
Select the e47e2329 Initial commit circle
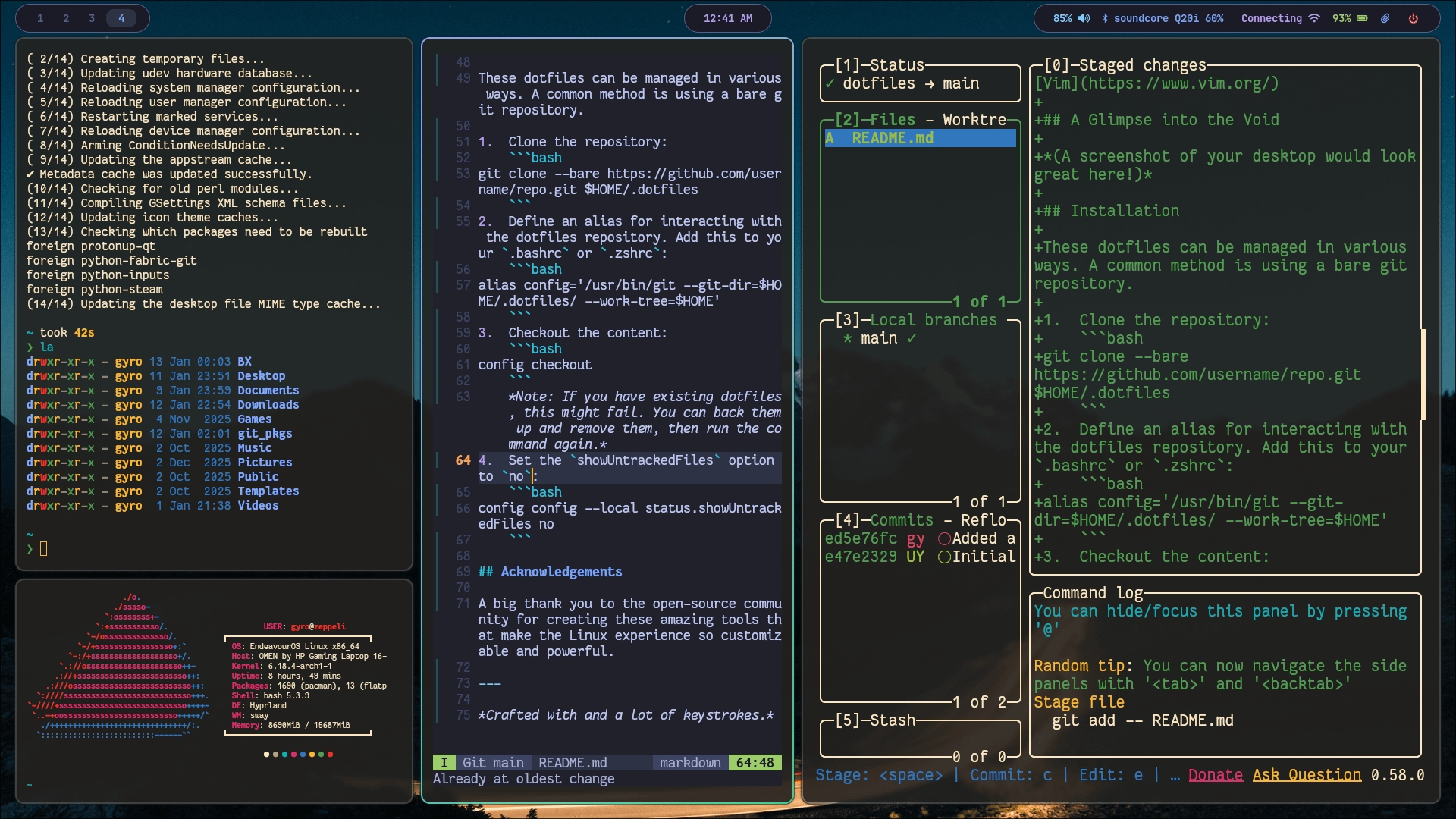tap(944, 557)
